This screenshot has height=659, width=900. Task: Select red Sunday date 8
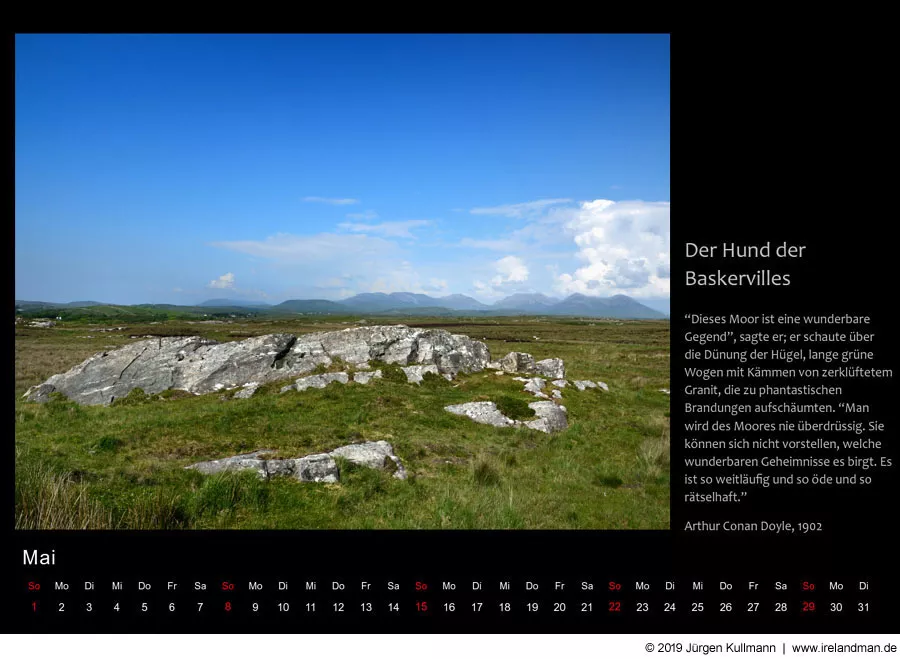tap(228, 607)
